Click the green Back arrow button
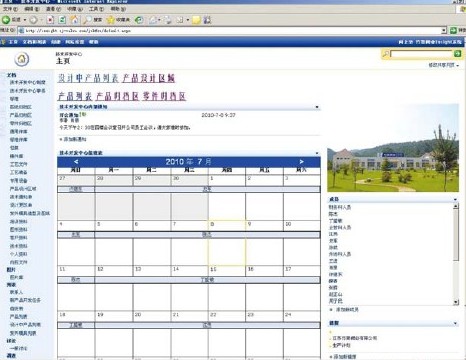466x360 pixels. (6, 20)
